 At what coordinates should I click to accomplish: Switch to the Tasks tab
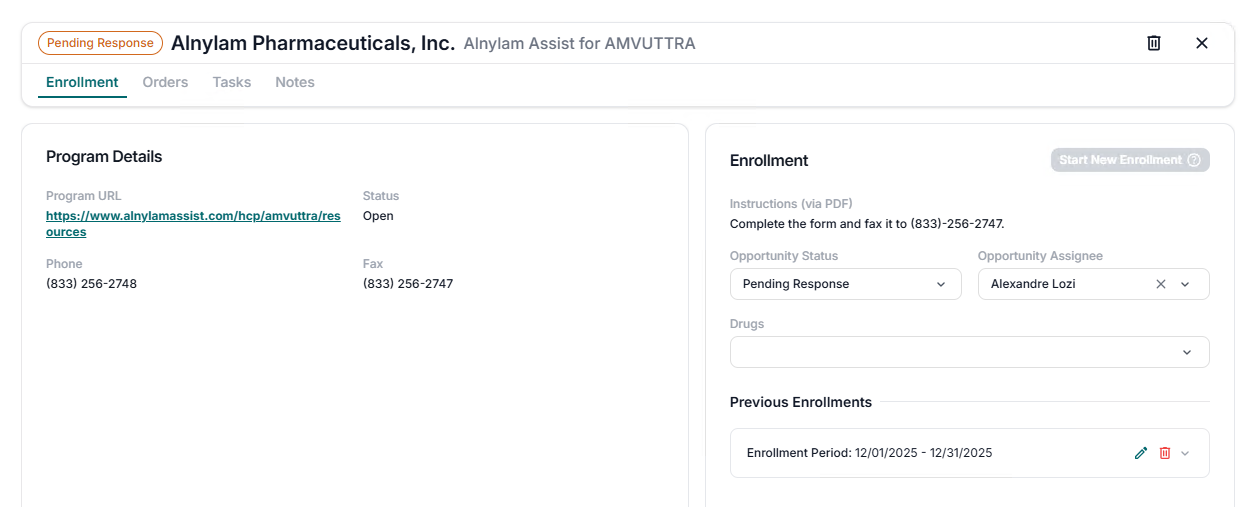pyautogui.click(x=232, y=82)
